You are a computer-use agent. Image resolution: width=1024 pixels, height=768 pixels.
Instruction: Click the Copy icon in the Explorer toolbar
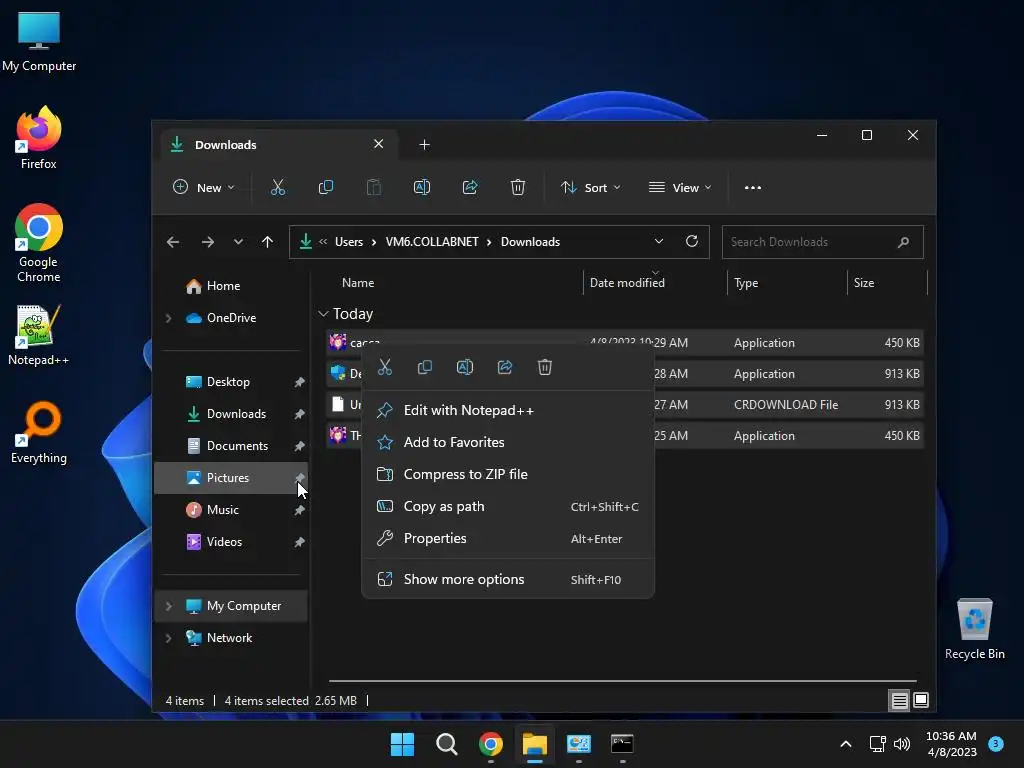pyautogui.click(x=326, y=187)
